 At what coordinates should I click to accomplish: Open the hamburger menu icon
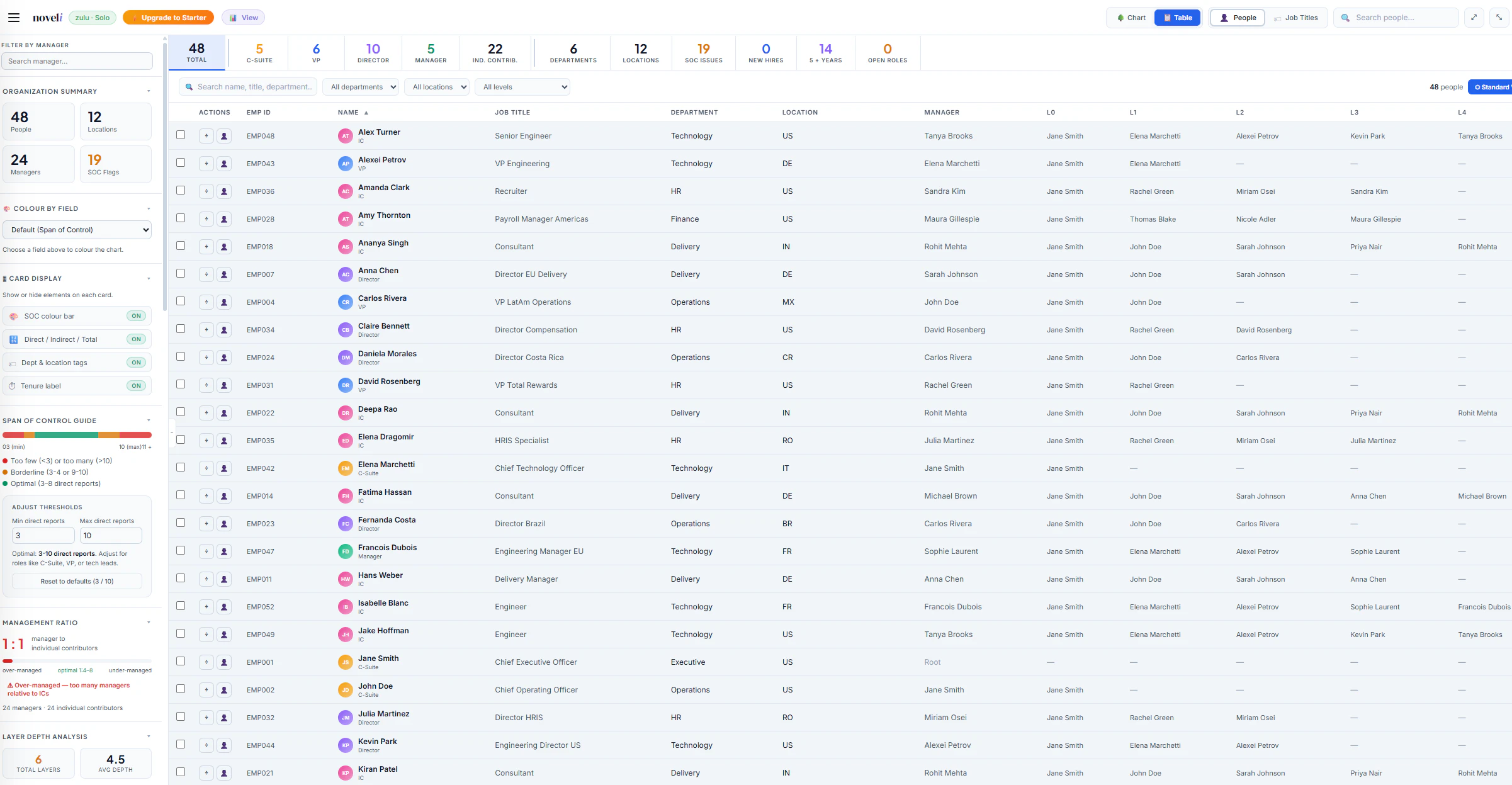[14, 18]
